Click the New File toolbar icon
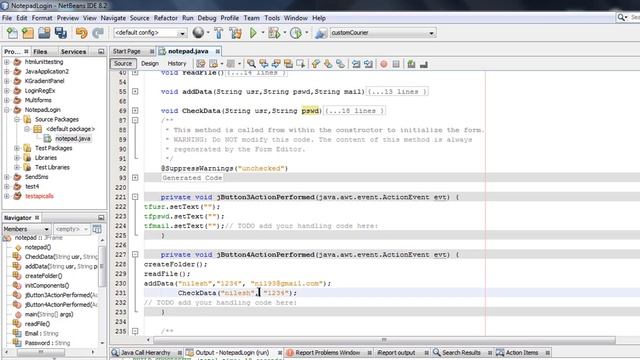 (12, 33)
